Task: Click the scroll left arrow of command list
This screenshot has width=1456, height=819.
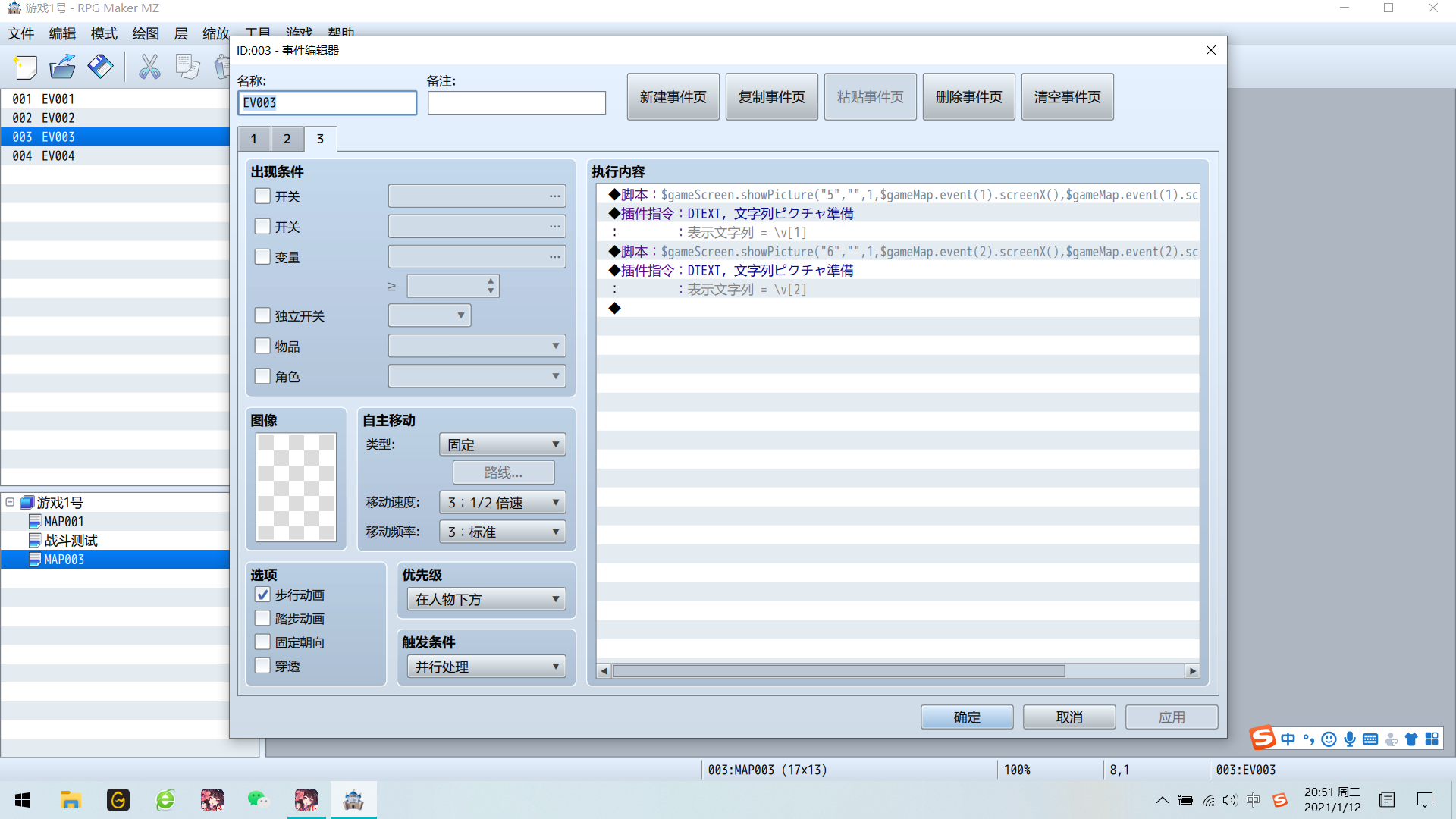Action: pyautogui.click(x=604, y=671)
